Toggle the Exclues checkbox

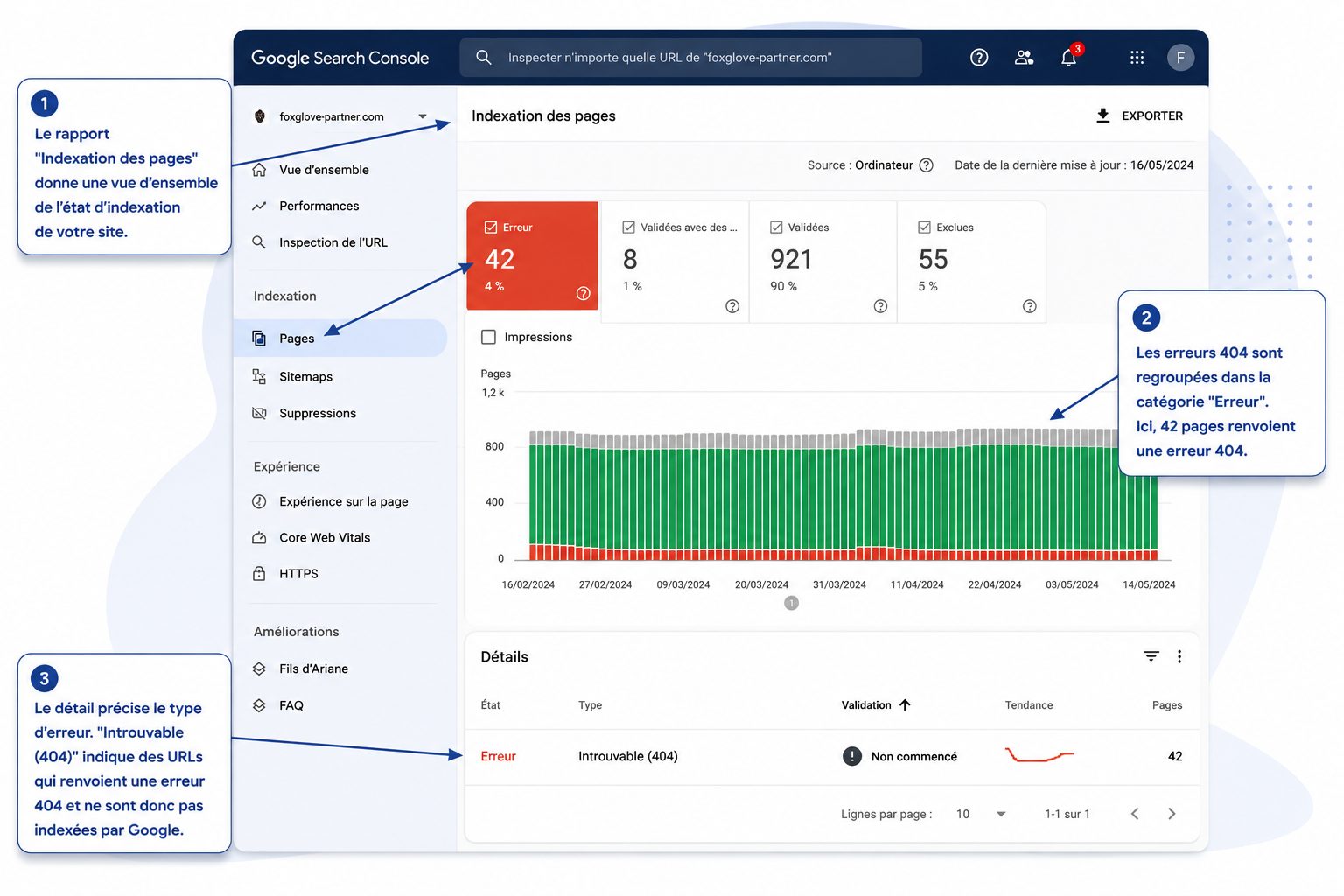click(924, 227)
